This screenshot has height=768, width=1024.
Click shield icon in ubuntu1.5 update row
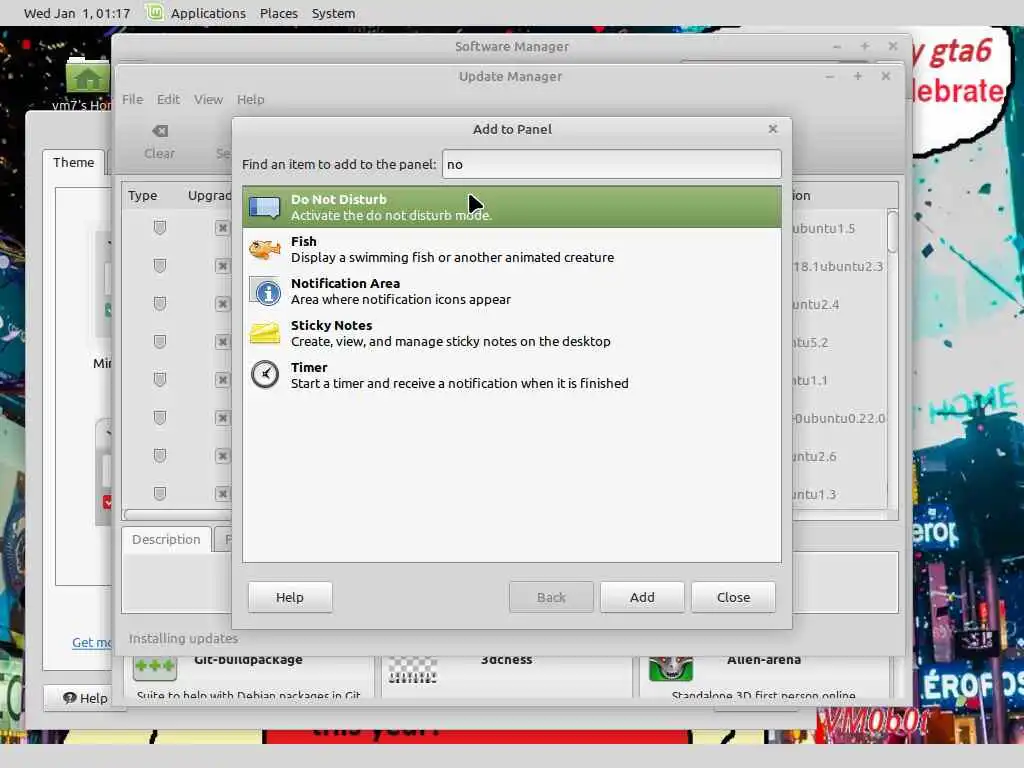click(159, 227)
